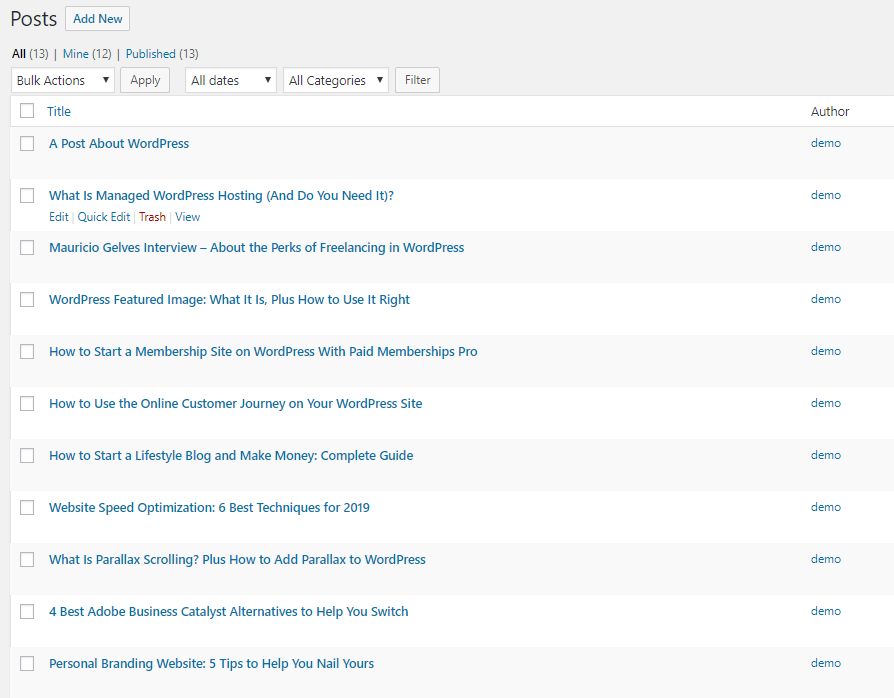Check the select-all posts checkbox
The image size is (894, 698).
pyautogui.click(x=26, y=110)
